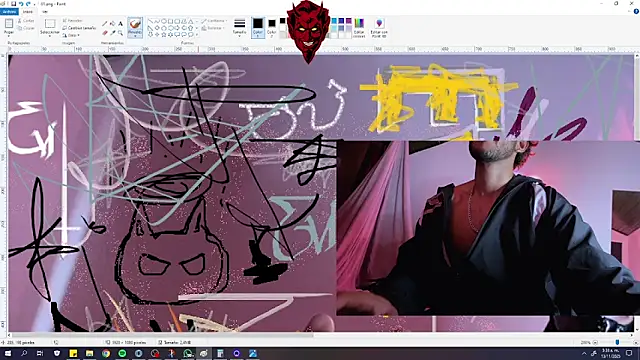Viewport: 640px width, 360px height.
Task: Switch to the Inicio ribbon tab
Action: click(x=28, y=12)
